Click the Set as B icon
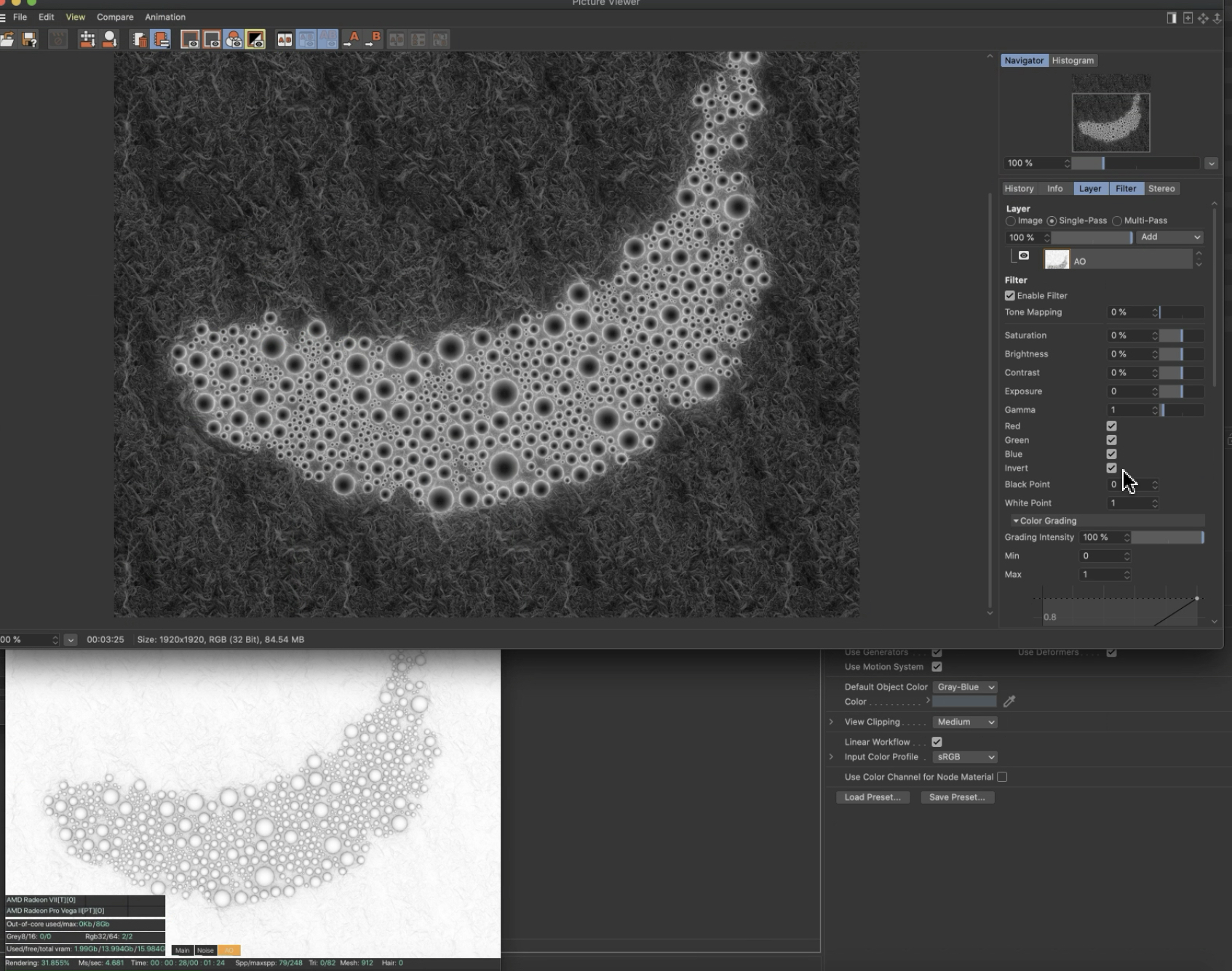Screen dimensions: 1232x971 [373, 39]
